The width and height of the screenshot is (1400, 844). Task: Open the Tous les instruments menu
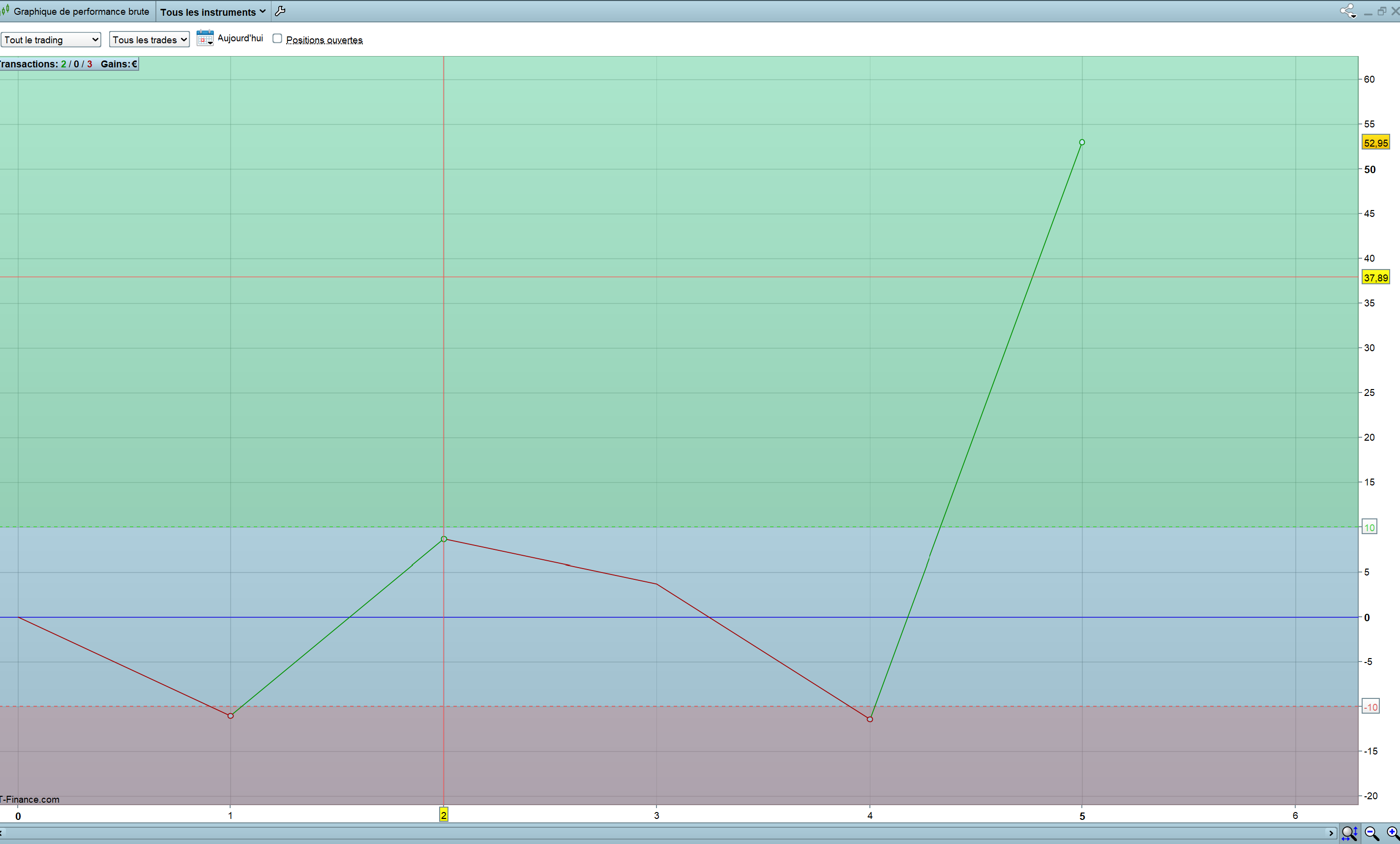point(212,12)
